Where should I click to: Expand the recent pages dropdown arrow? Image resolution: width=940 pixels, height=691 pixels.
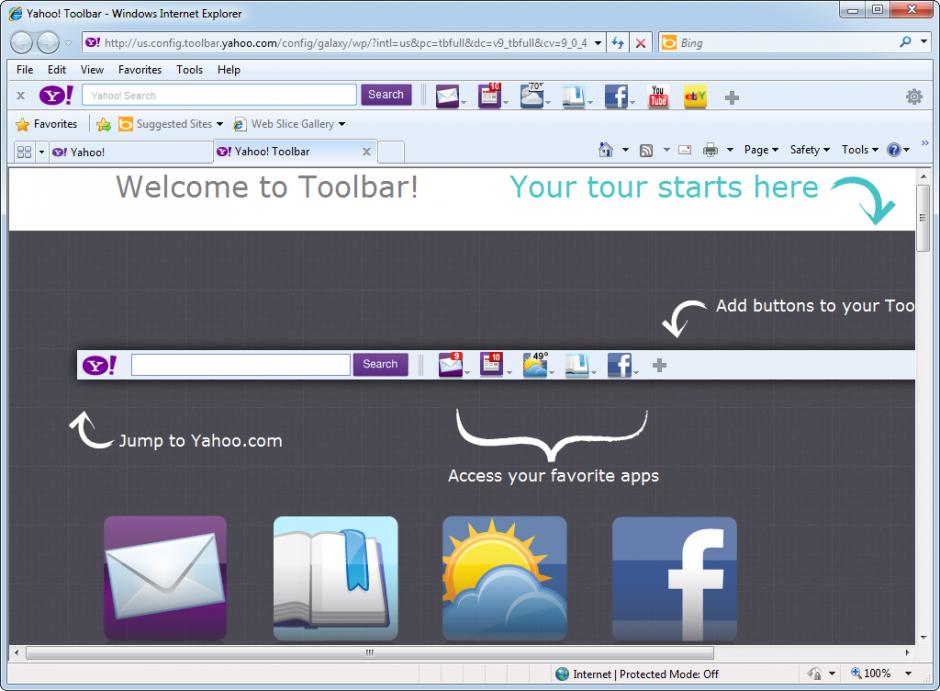coord(68,43)
